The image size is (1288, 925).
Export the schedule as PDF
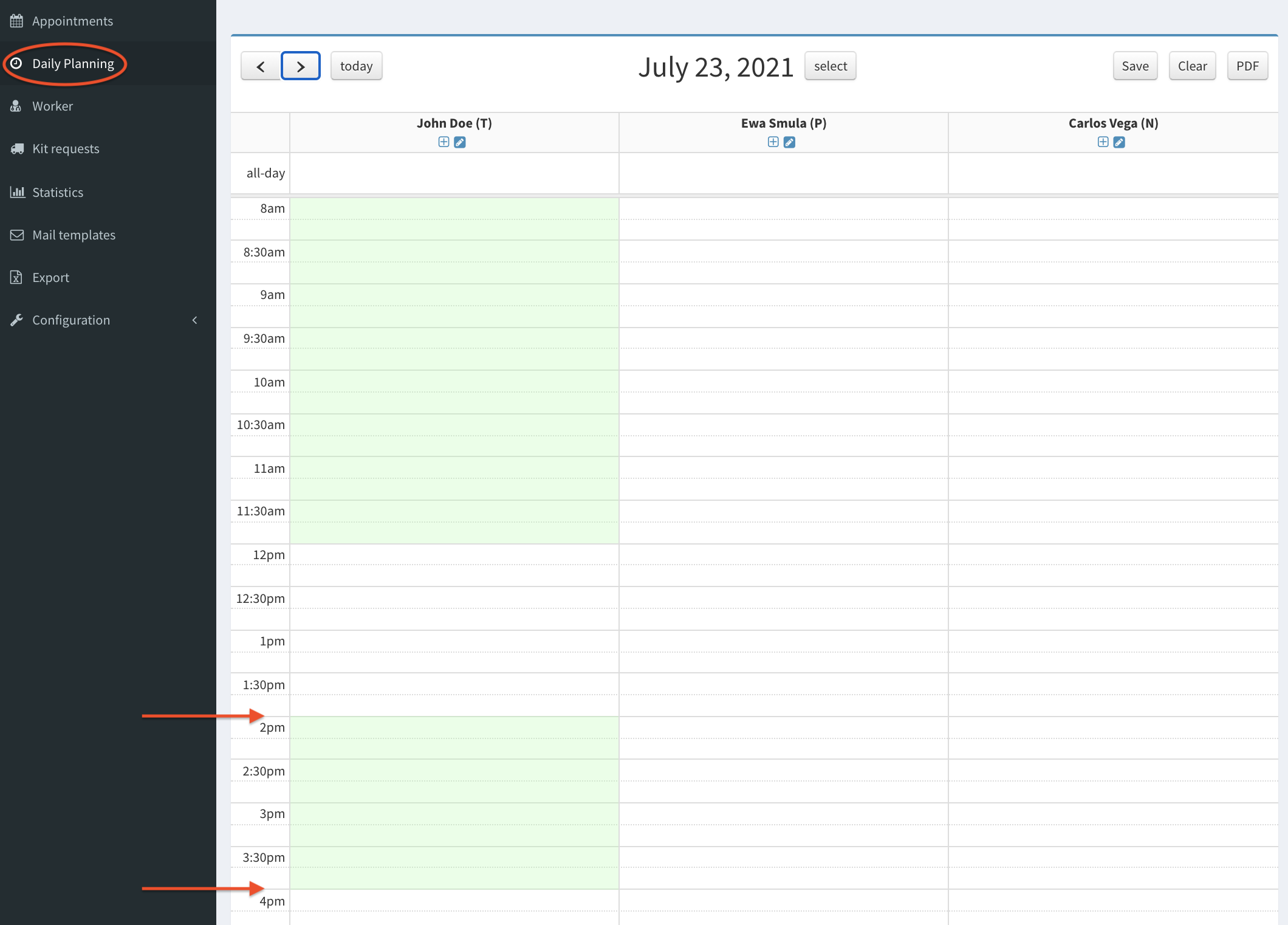(x=1247, y=66)
